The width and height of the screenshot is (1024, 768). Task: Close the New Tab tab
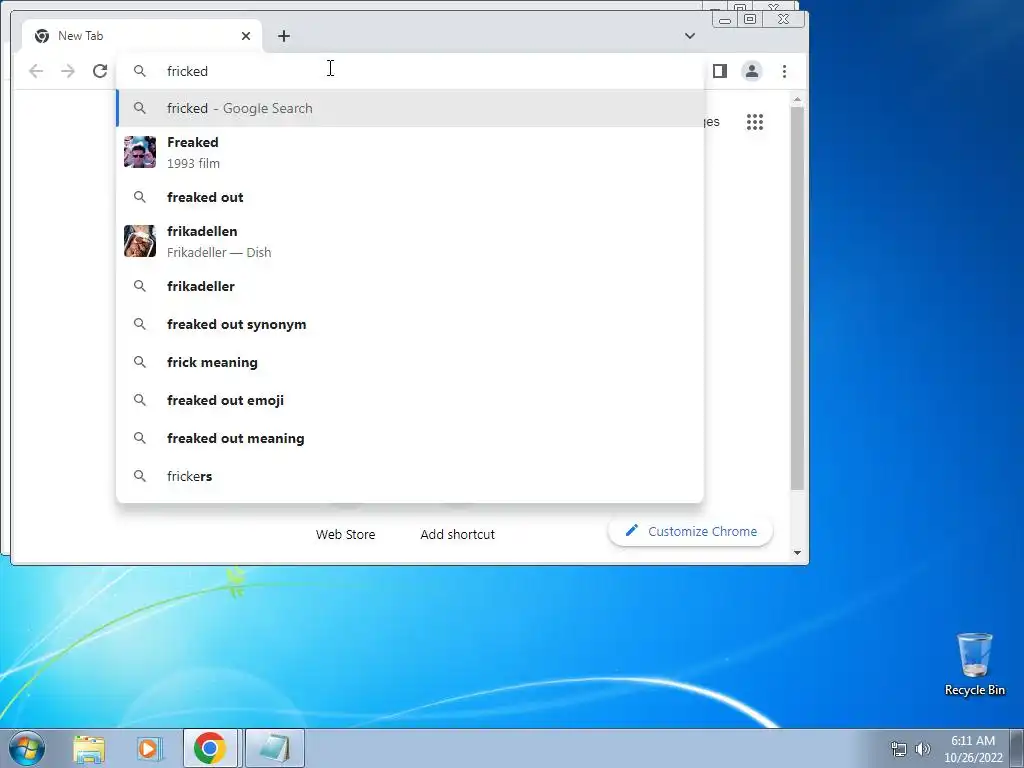tap(246, 36)
